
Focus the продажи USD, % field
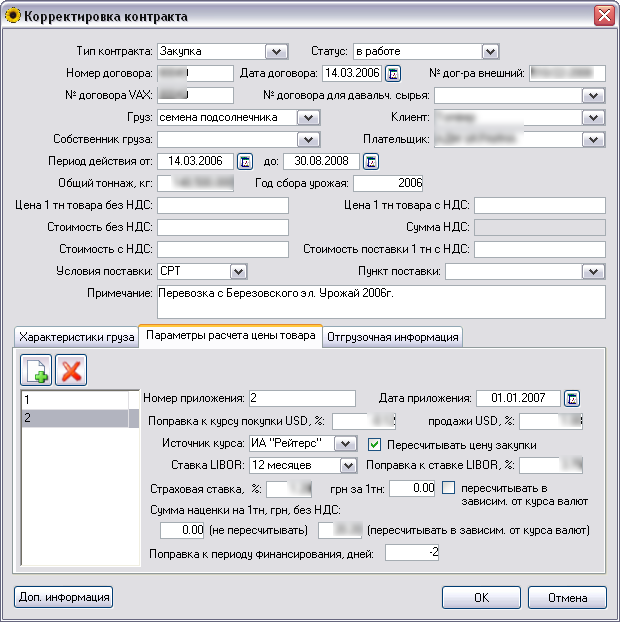point(551,421)
